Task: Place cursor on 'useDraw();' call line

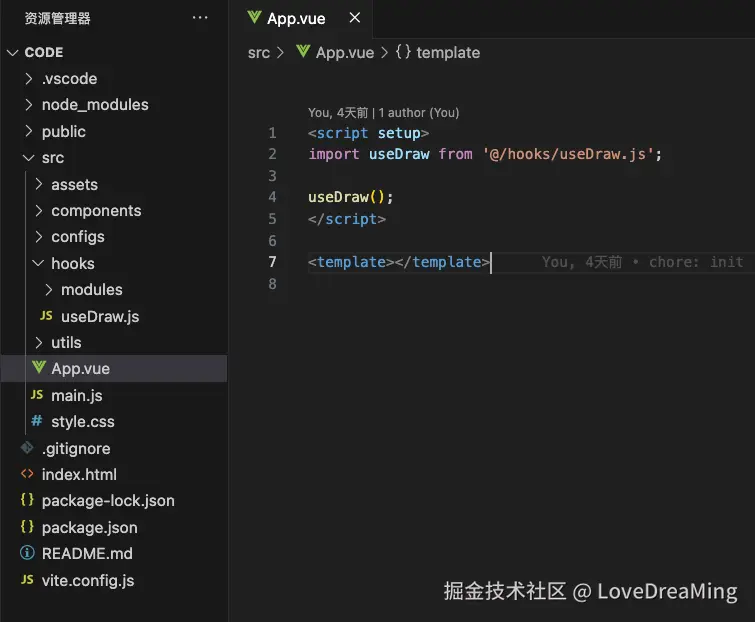Action: [351, 197]
